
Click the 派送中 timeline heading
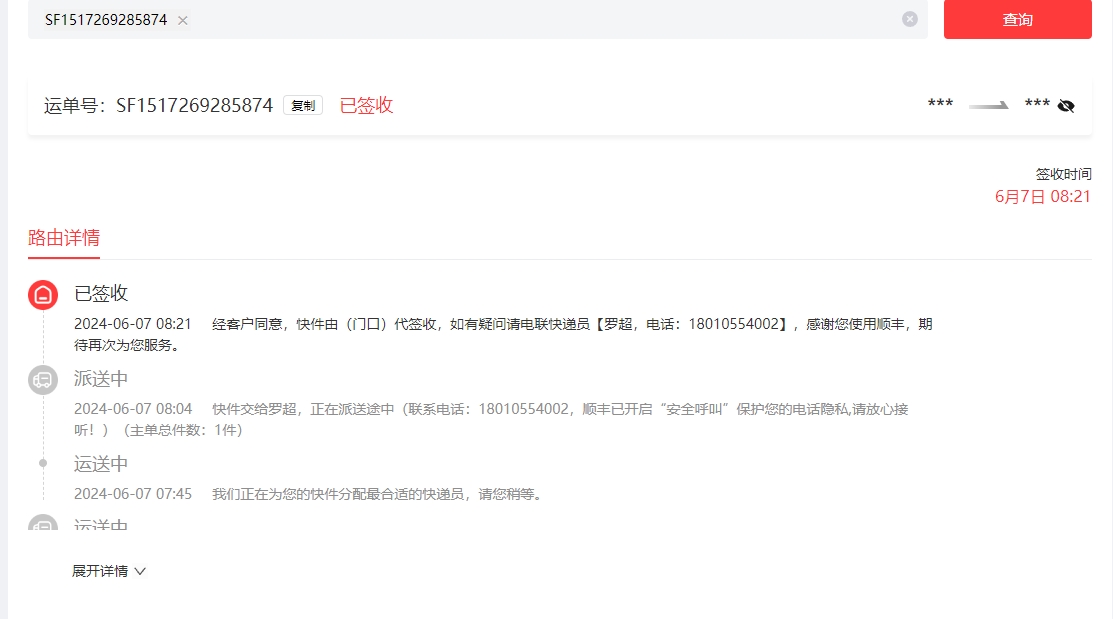101,379
